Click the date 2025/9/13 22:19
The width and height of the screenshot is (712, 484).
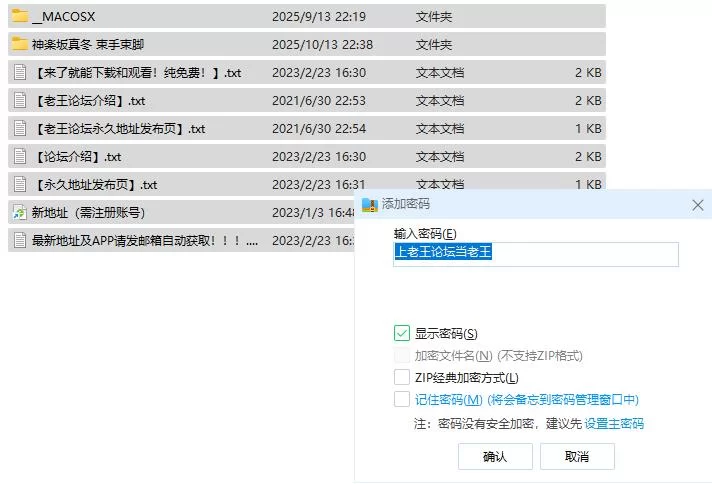319,17
